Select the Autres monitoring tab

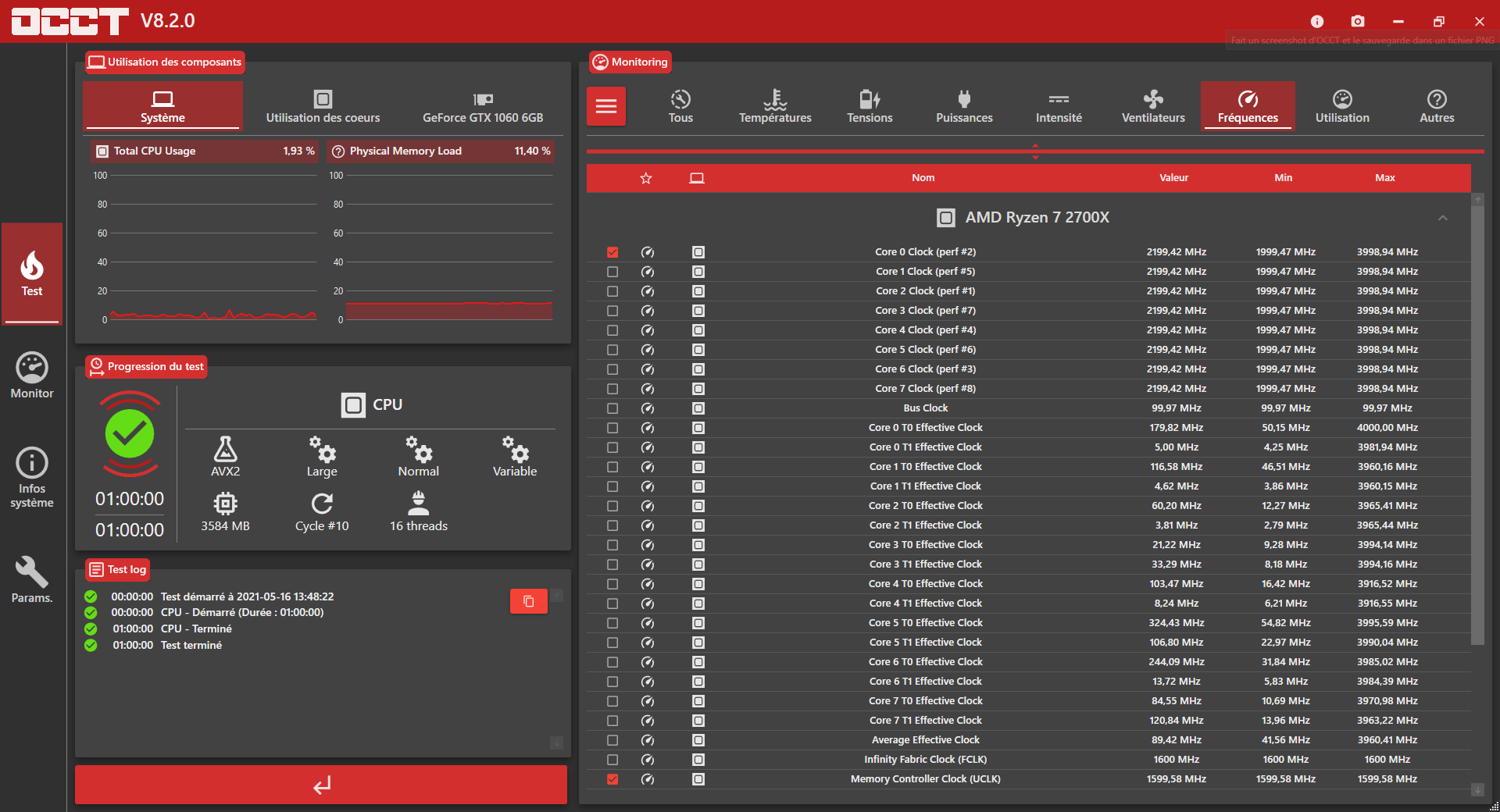(1437, 106)
